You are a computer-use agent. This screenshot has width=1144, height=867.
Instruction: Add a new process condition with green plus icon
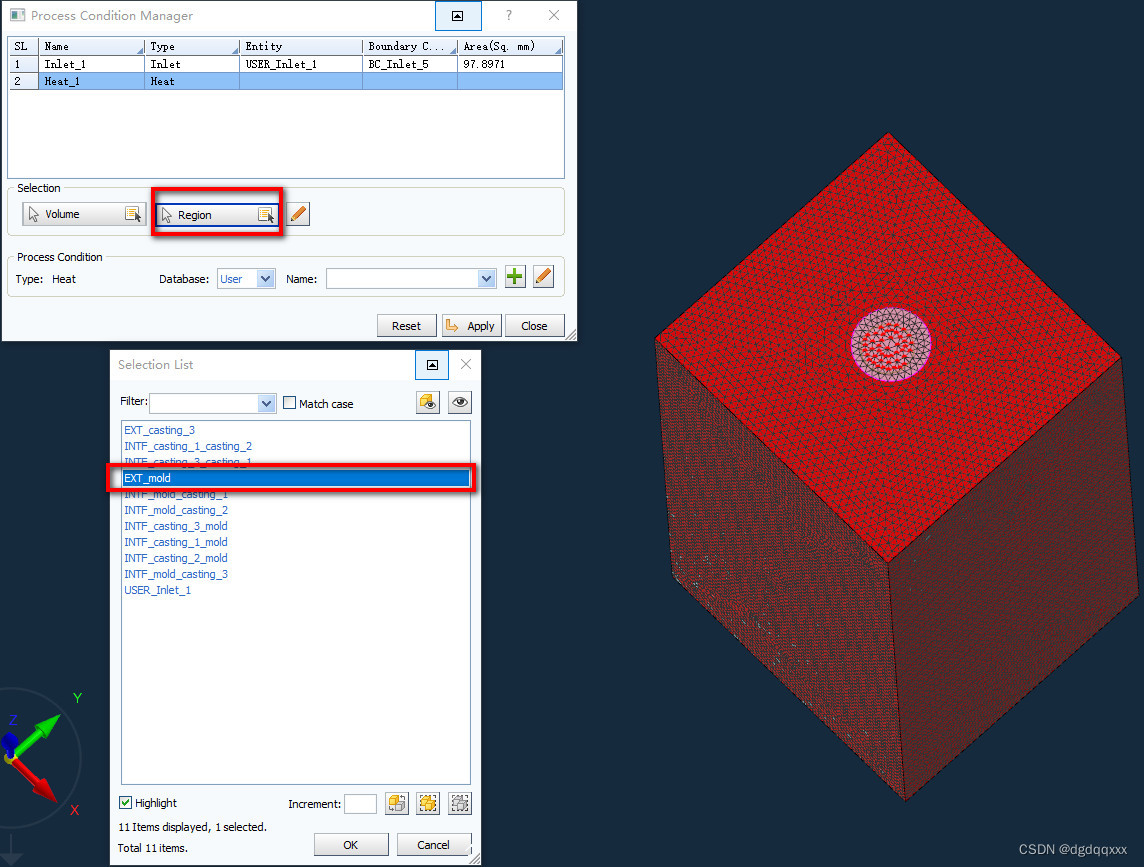point(514,276)
